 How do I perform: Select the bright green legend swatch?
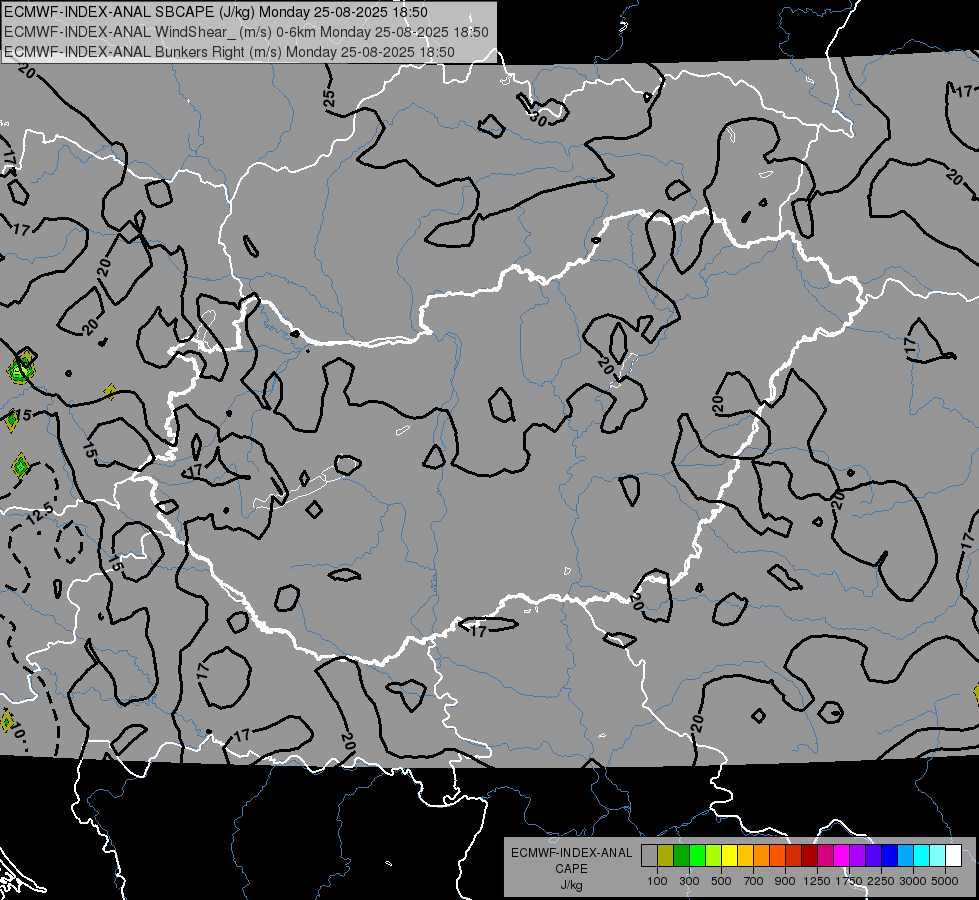pos(697,856)
